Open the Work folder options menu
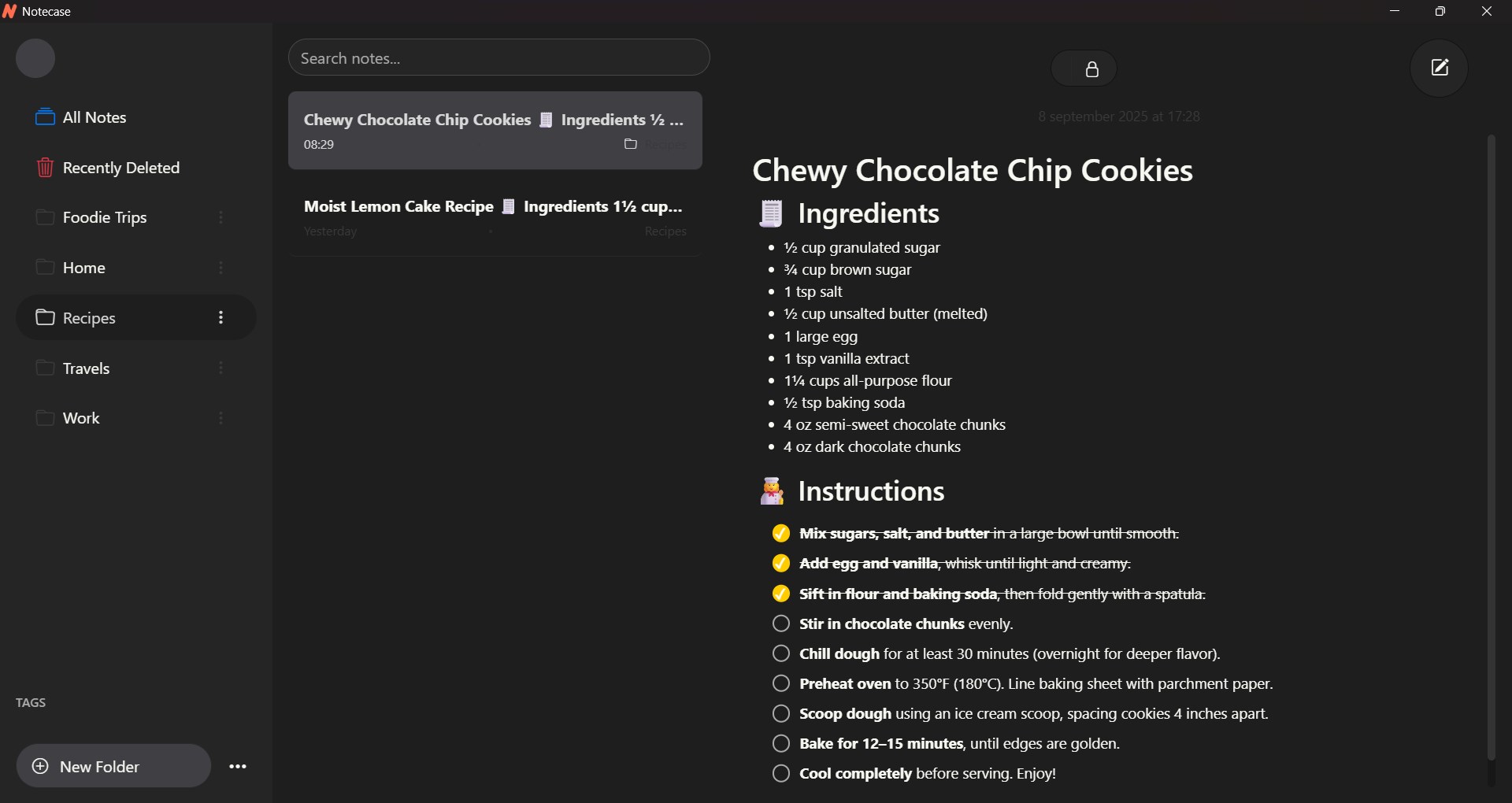 point(221,418)
